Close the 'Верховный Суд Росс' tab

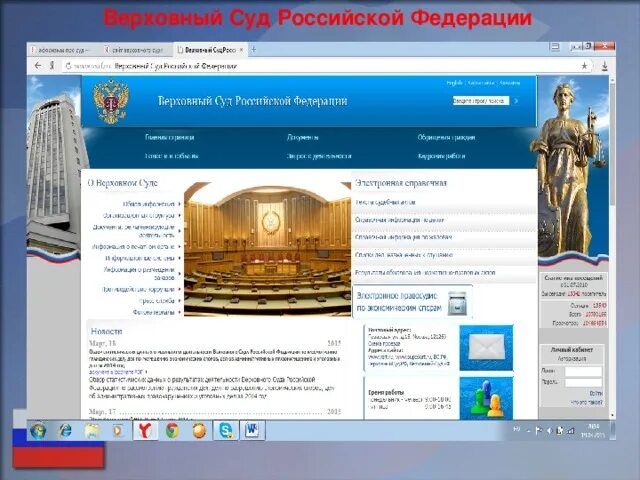pyautogui.click(x=241, y=50)
